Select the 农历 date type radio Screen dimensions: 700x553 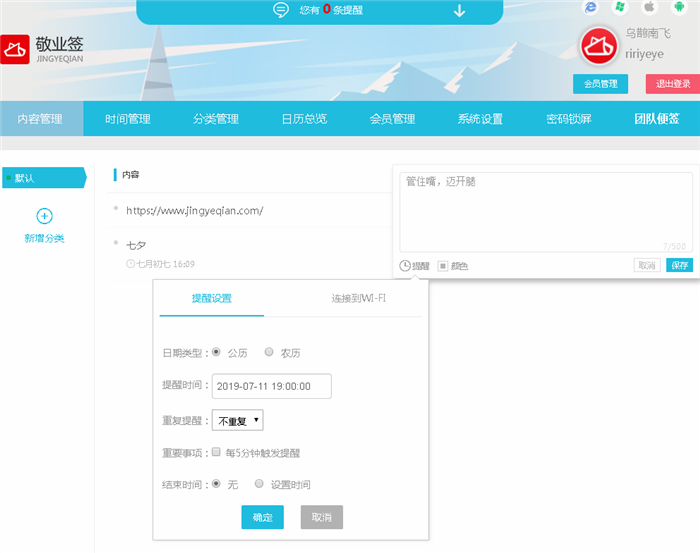[x=269, y=352]
